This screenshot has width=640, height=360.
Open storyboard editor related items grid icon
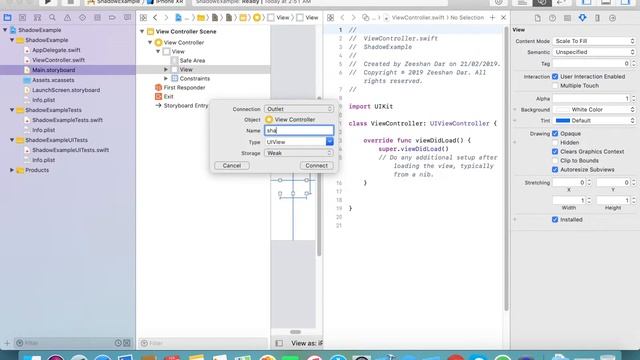[143, 18]
